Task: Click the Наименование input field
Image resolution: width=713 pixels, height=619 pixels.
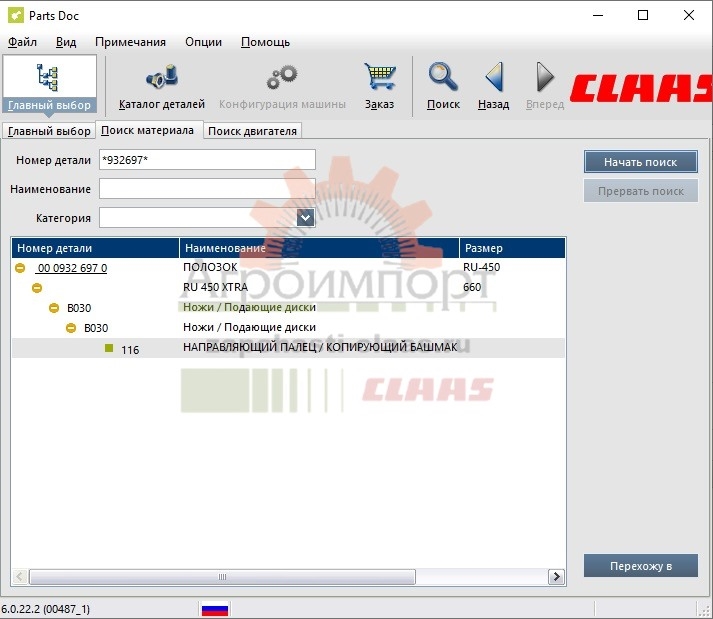Action: [x=207, y=188]
